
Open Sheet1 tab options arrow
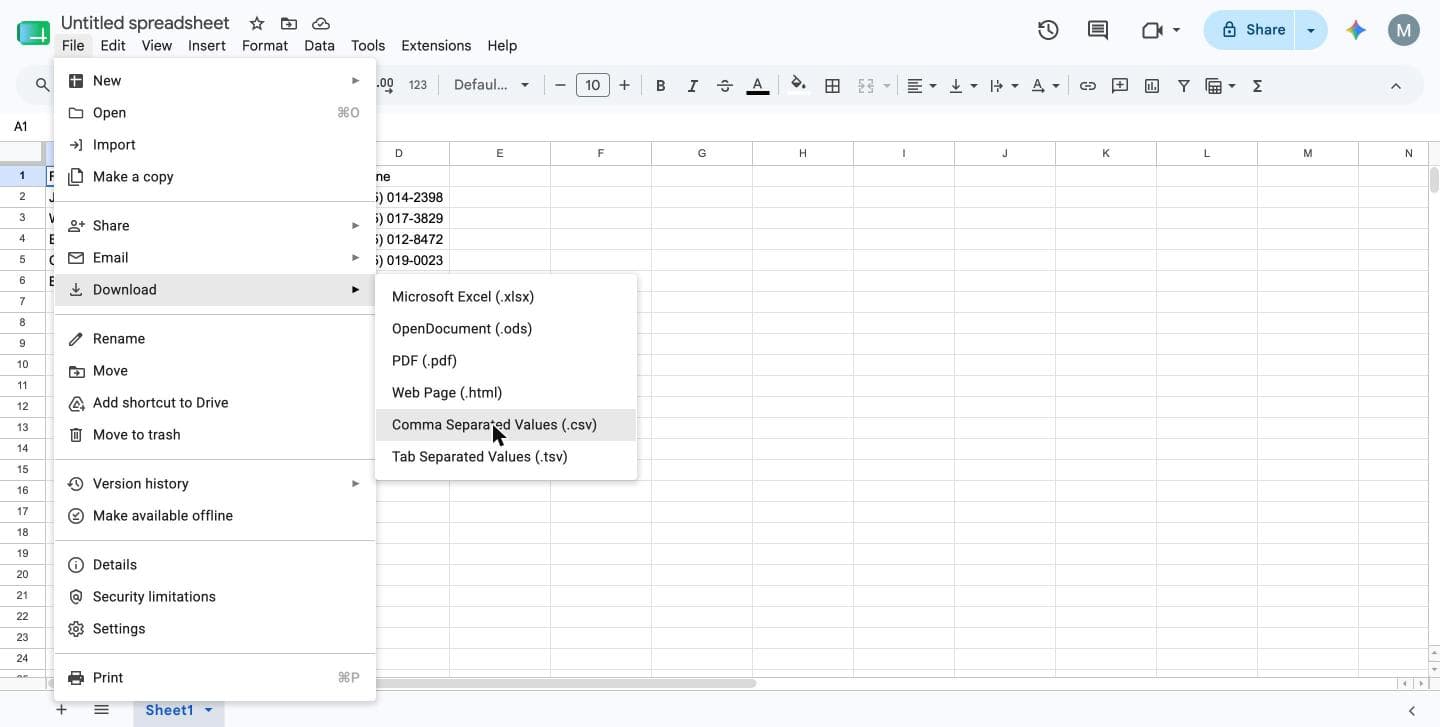[209, 710]
